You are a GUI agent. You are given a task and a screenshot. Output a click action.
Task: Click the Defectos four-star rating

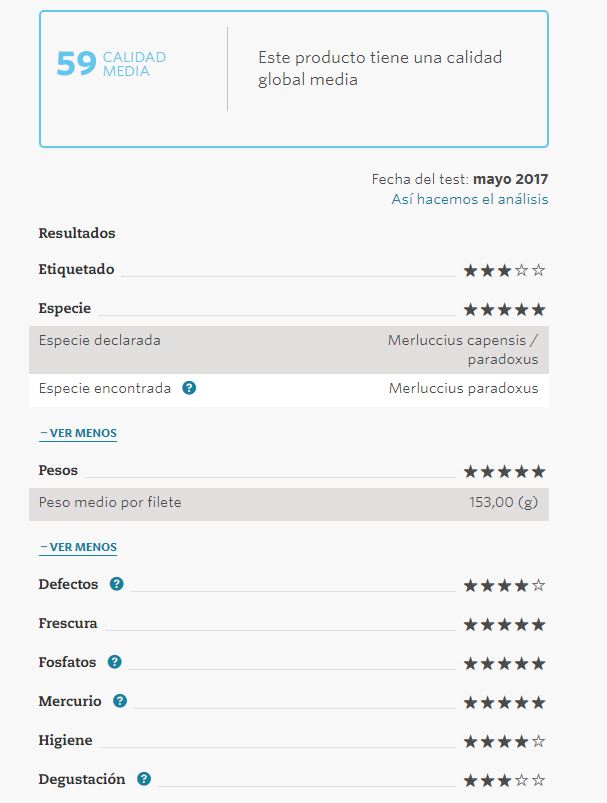pyautogui.click(x=504, y=585)
